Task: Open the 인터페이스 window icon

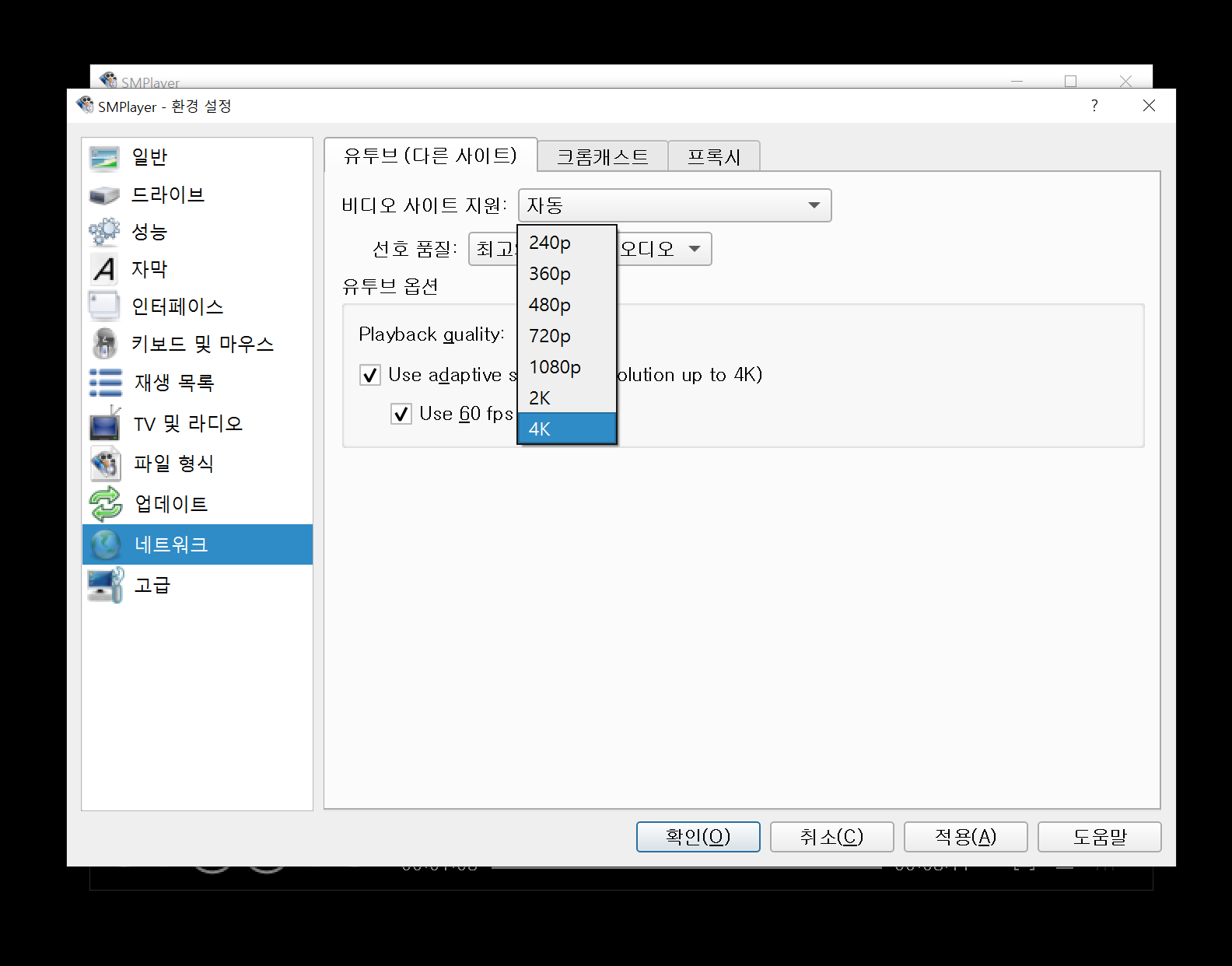Action: click(x=104, y=306)
